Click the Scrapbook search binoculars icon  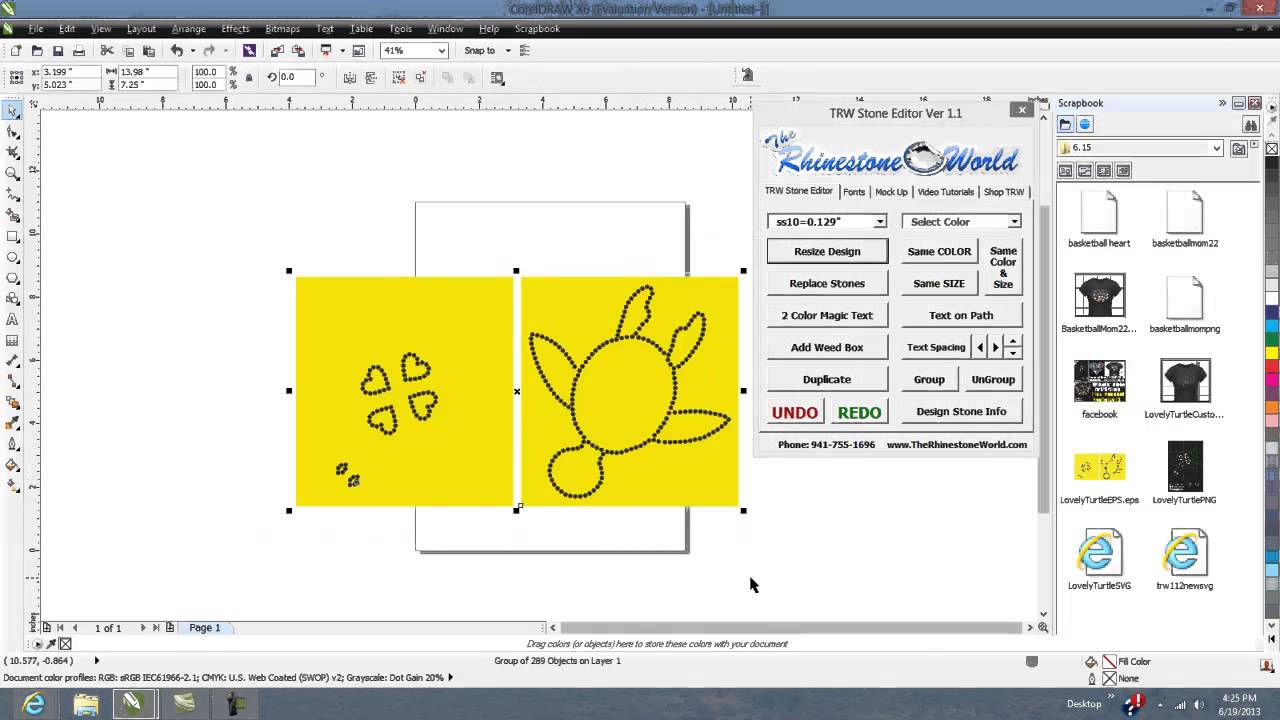(1250, 125)
